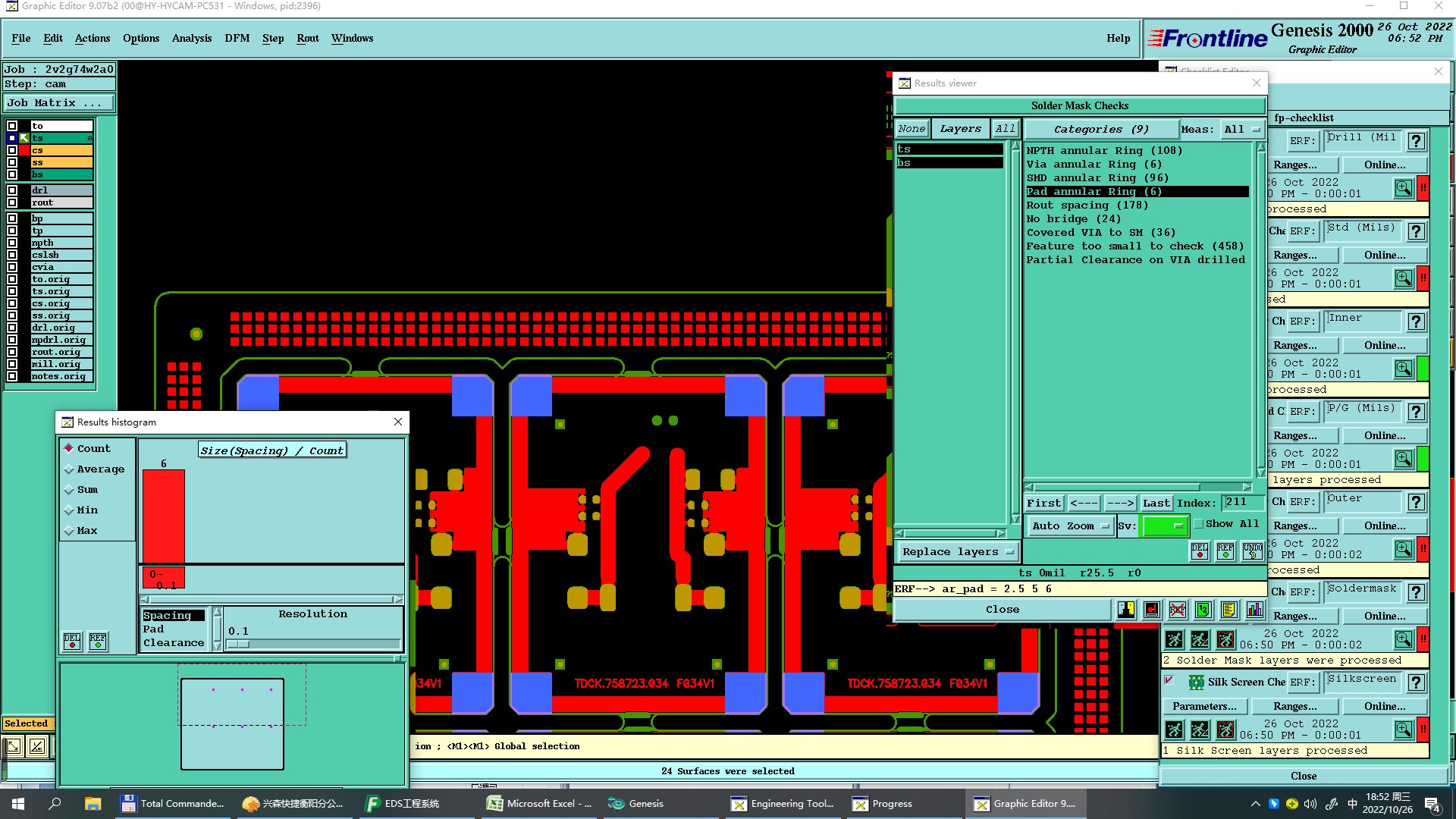Image resolution: width=1456 pixels, height=819 pixels.
Task: Click histogram scrollbar right arrow
Action: 398,599
